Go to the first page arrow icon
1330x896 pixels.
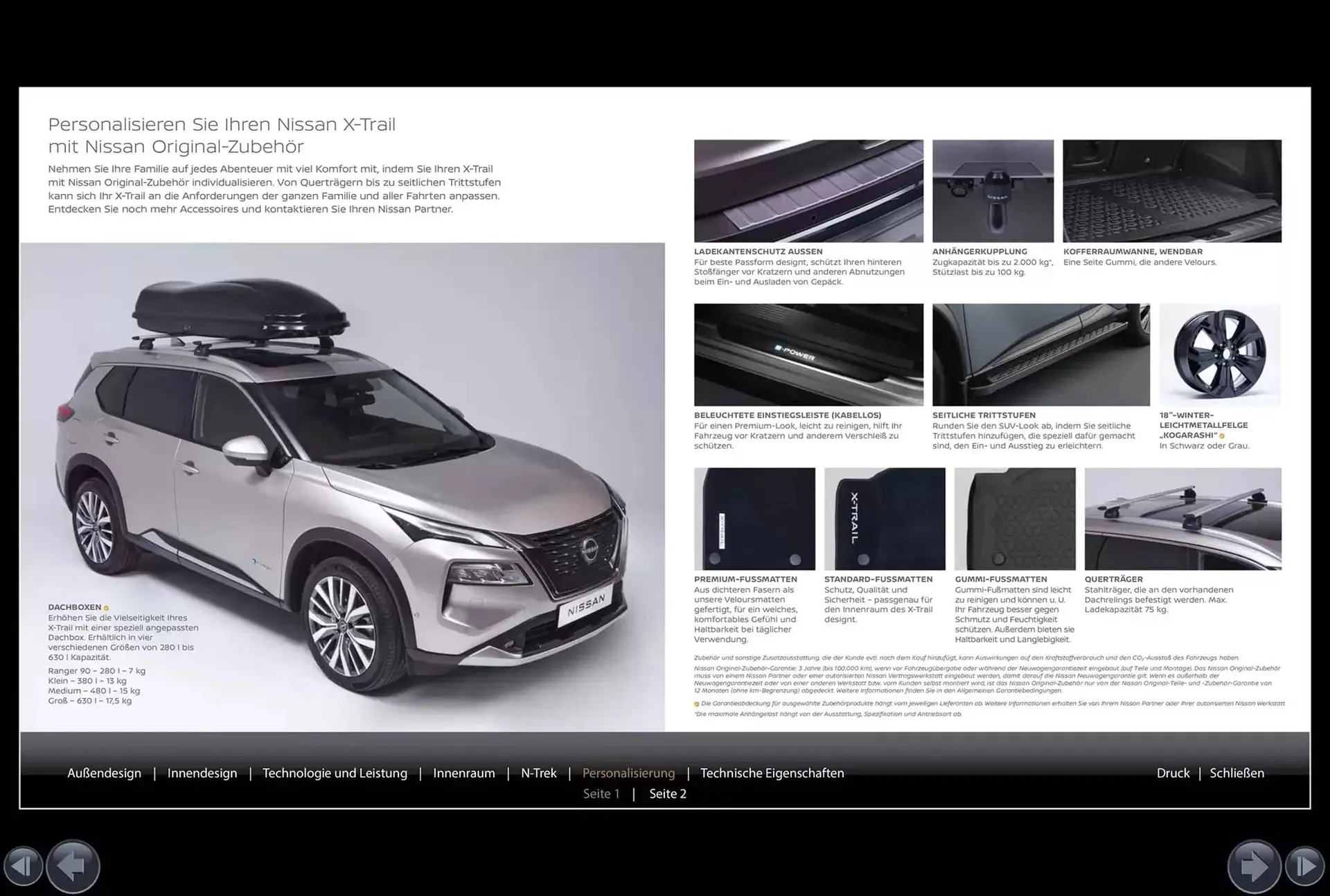[24, 866]
